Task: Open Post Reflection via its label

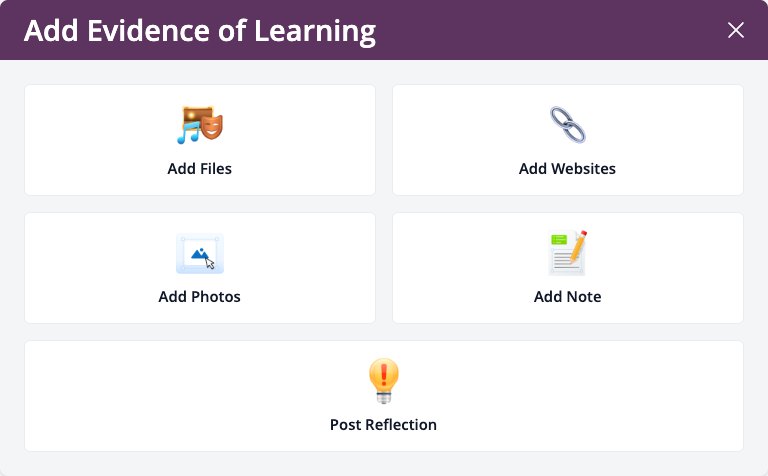Action: point(383,425)
